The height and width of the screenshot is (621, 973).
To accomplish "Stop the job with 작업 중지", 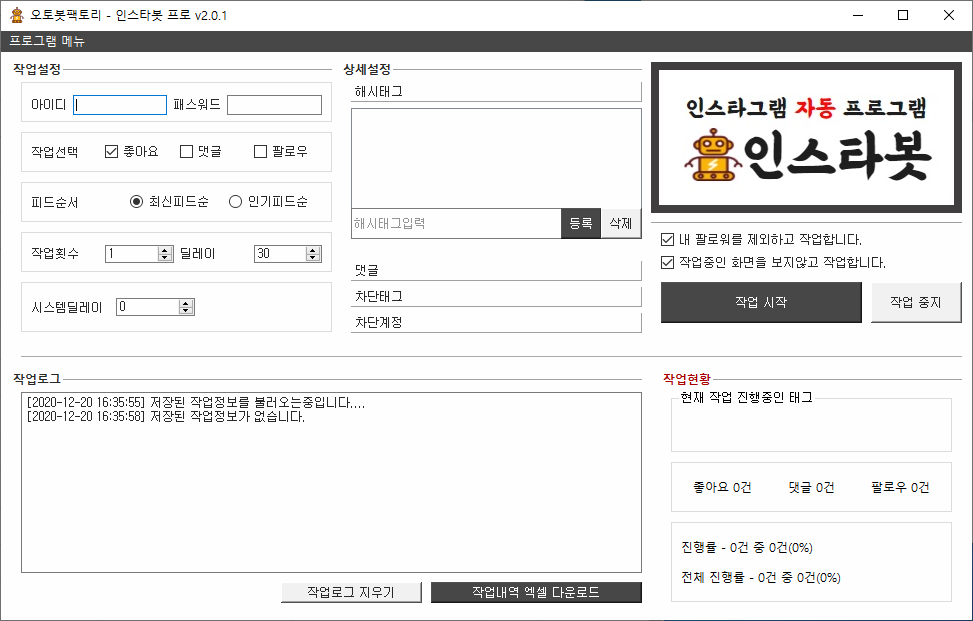I will coord(916,302).
